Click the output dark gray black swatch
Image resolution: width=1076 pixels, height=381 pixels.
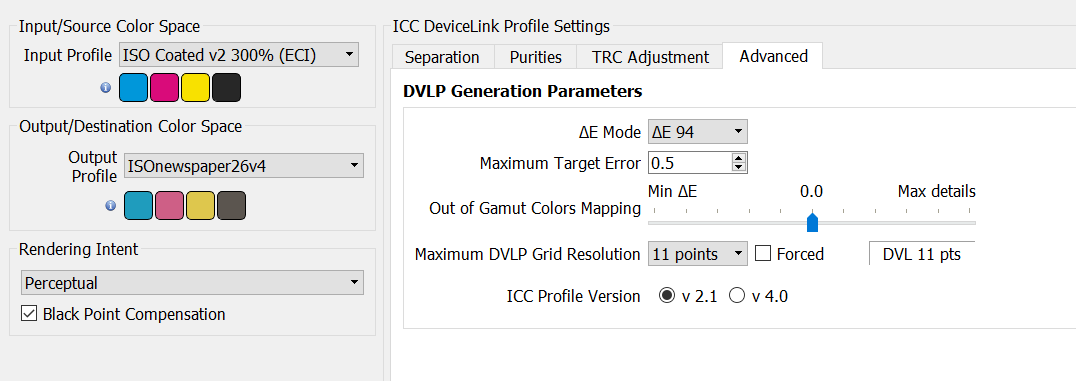click(x=231, y=206)
